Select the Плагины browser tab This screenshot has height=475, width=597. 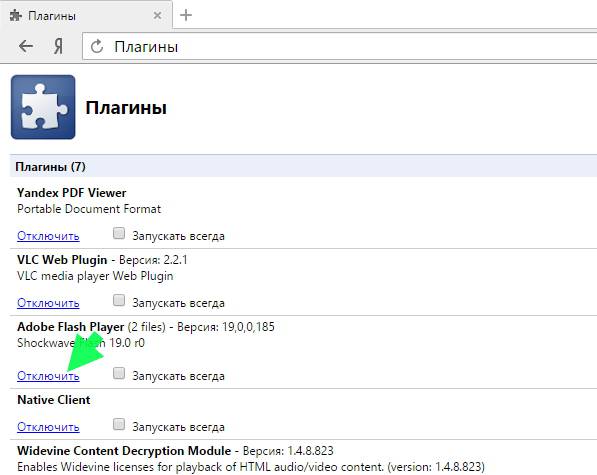pyautogui.click(x=86, y=15)
